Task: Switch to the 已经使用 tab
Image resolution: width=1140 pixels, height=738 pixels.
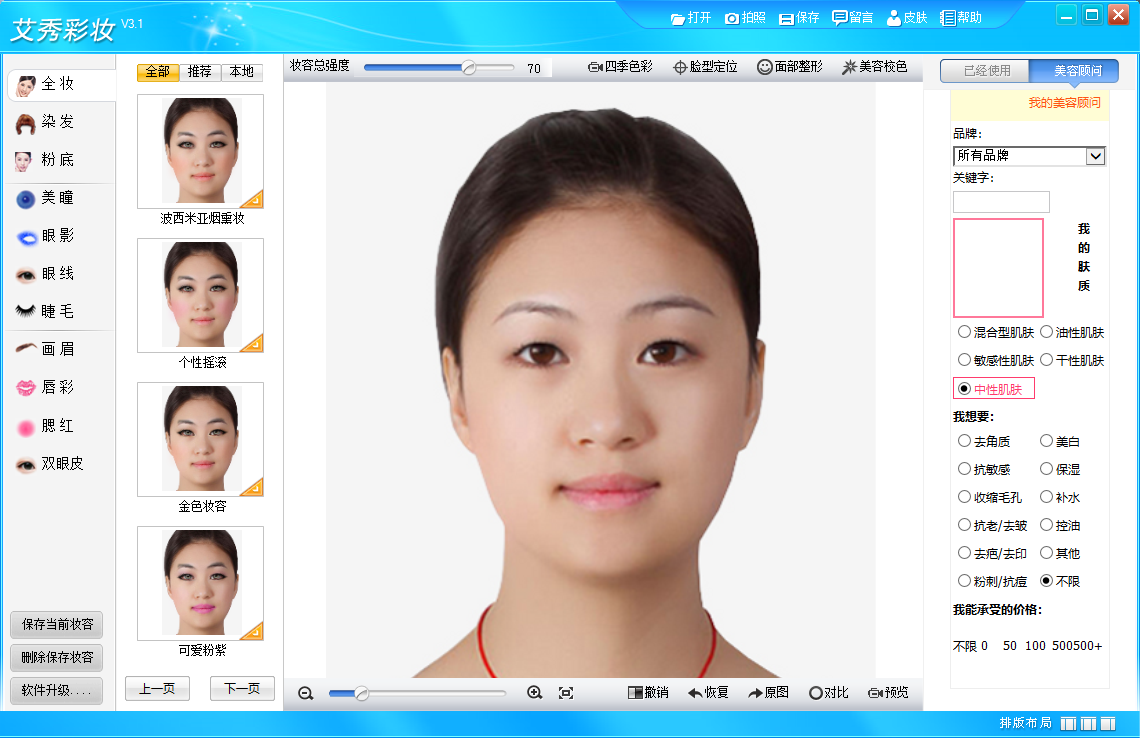Action: coord(986,71)
